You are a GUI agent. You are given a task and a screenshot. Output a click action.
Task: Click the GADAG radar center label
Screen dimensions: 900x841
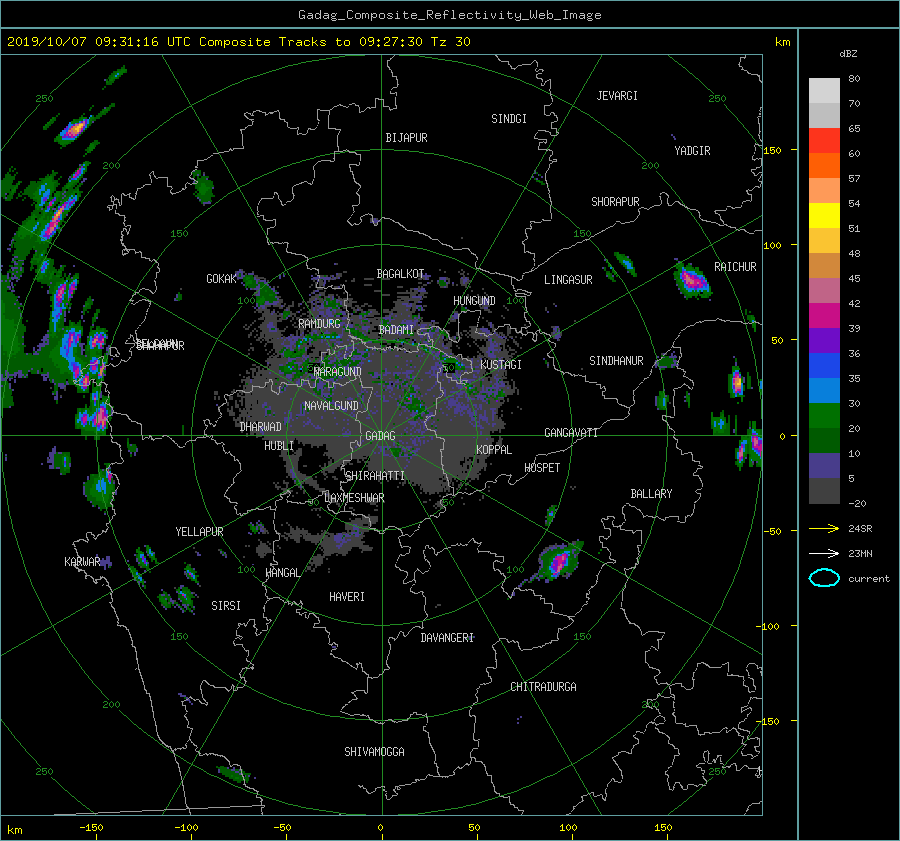point(380,436)
